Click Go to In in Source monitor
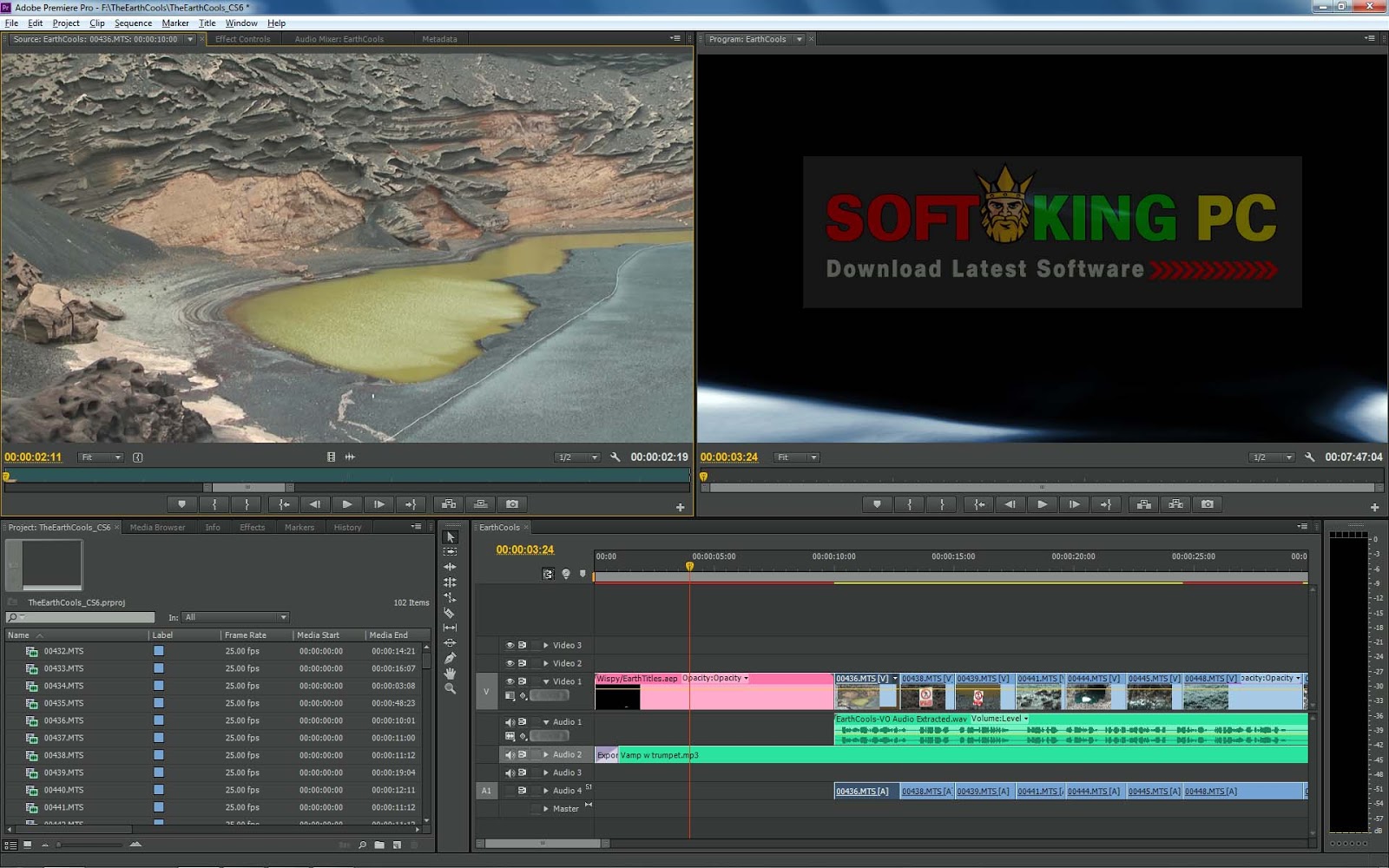1389x868 pixels. pos(284,504)
